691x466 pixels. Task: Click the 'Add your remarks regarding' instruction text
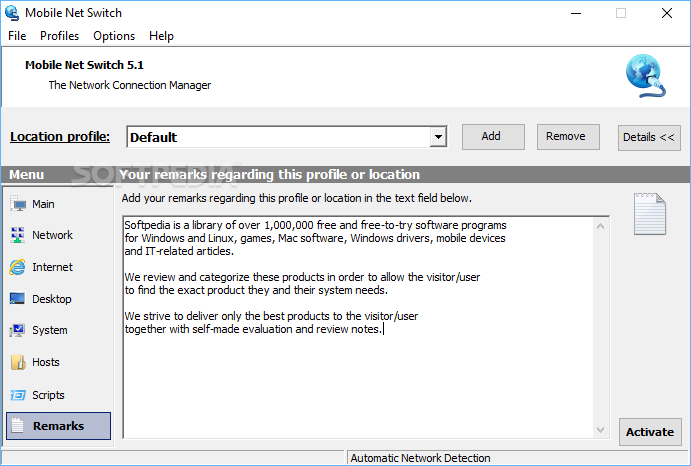pos(297,198)
